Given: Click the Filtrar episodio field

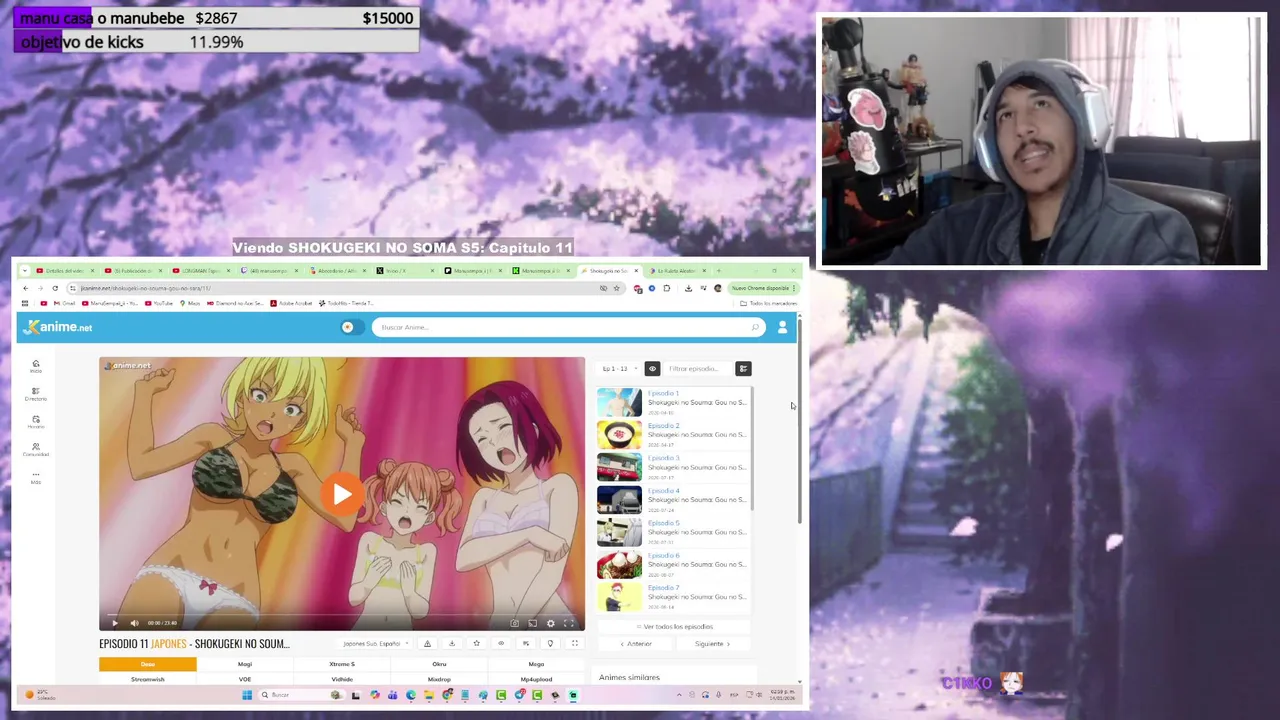Looking at the screenshot, I should tap(698, 369).
